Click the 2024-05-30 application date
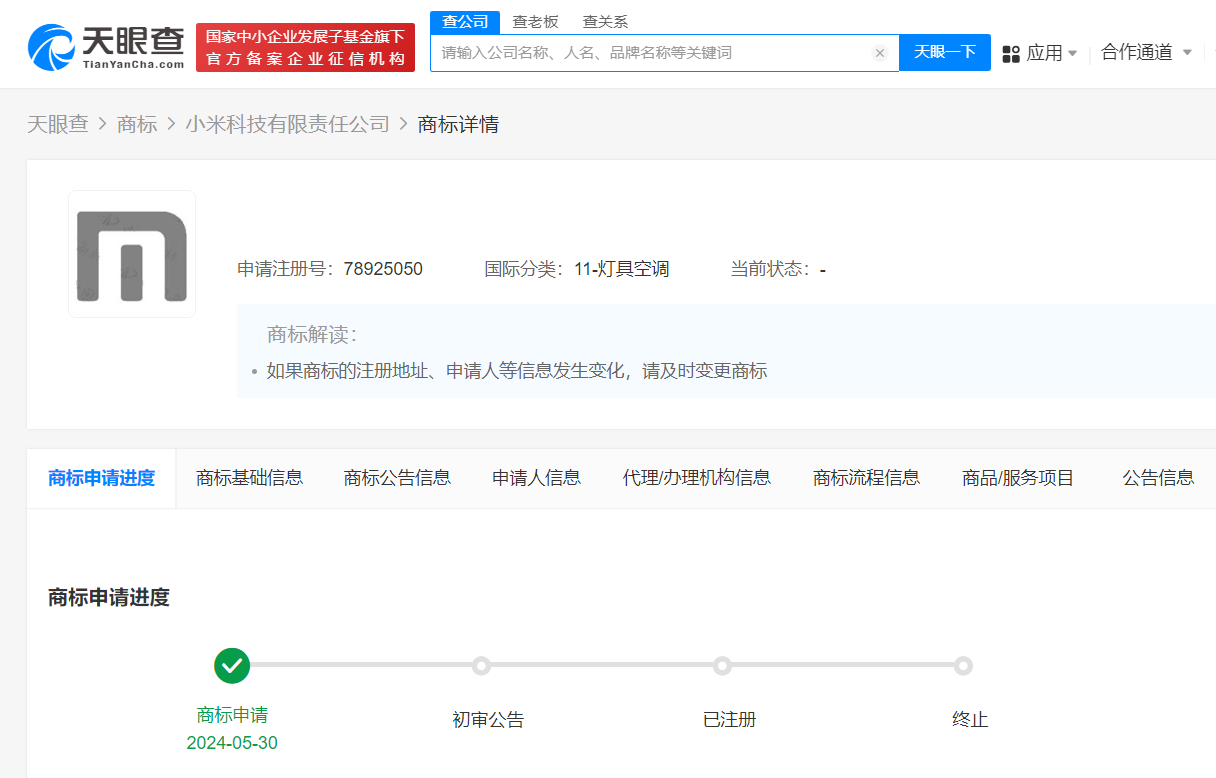The height and width of the screenshot is (778, 1216). [231, 741]
